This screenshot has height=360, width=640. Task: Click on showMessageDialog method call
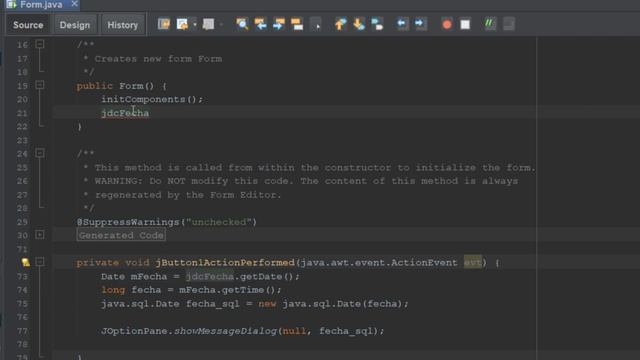coord(225,331)
